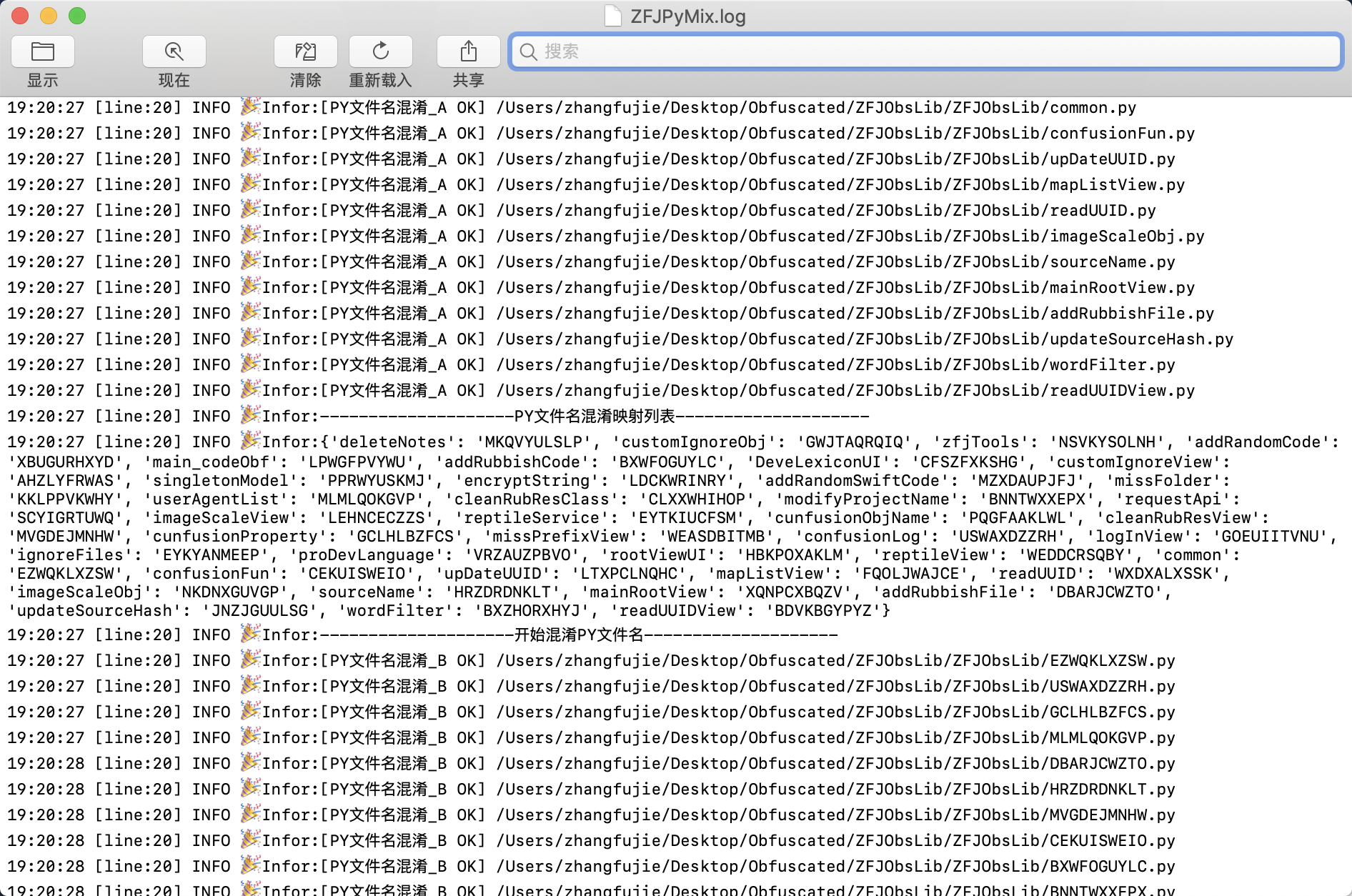This screenshot has height=896, width=1352.
Task: Click the ZFJPyMix.log window title text
Action: click(688, 16)
